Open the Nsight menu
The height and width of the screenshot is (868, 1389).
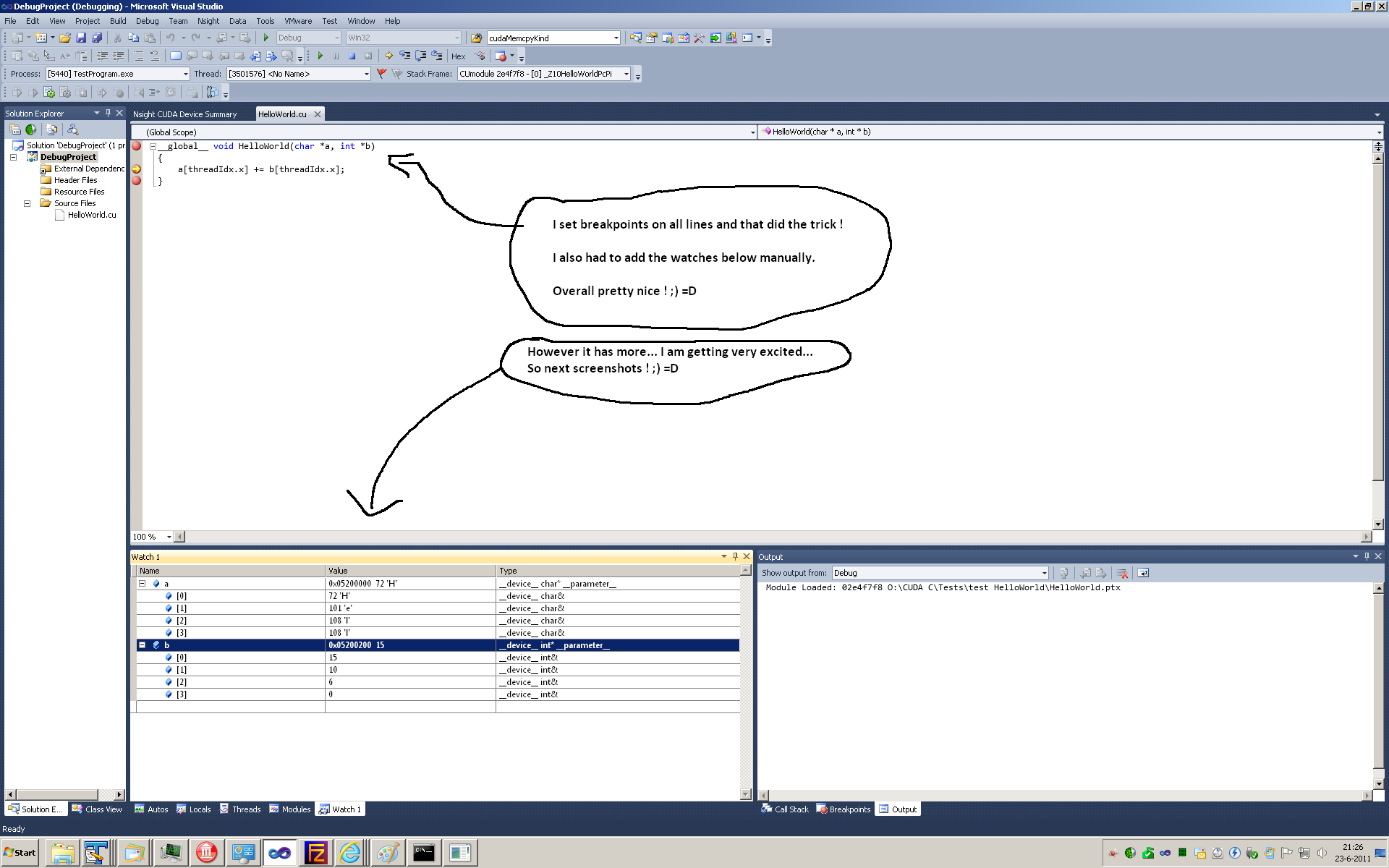click(208, 21)
